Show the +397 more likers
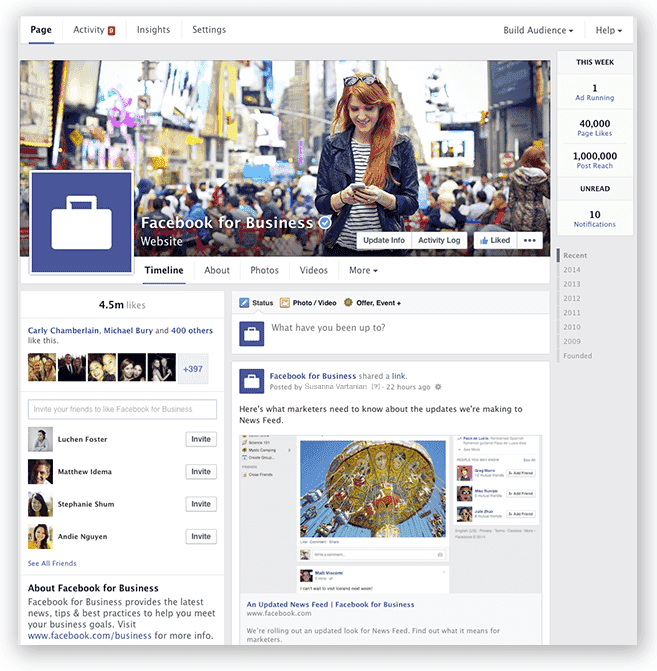Viewport: 657px width, 671px height. pos(193,368)
